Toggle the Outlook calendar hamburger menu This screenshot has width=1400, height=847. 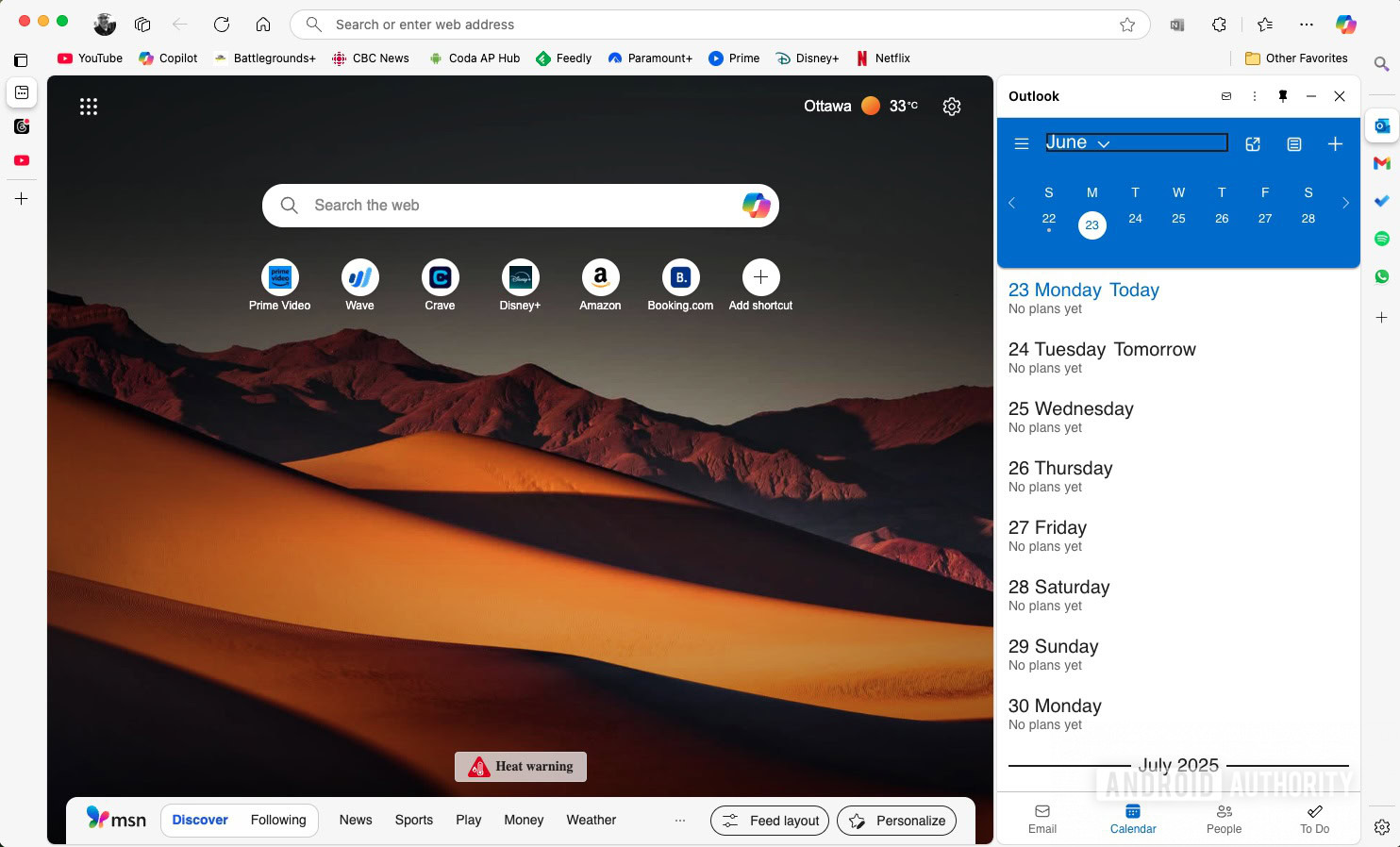tap(1021, 144)
